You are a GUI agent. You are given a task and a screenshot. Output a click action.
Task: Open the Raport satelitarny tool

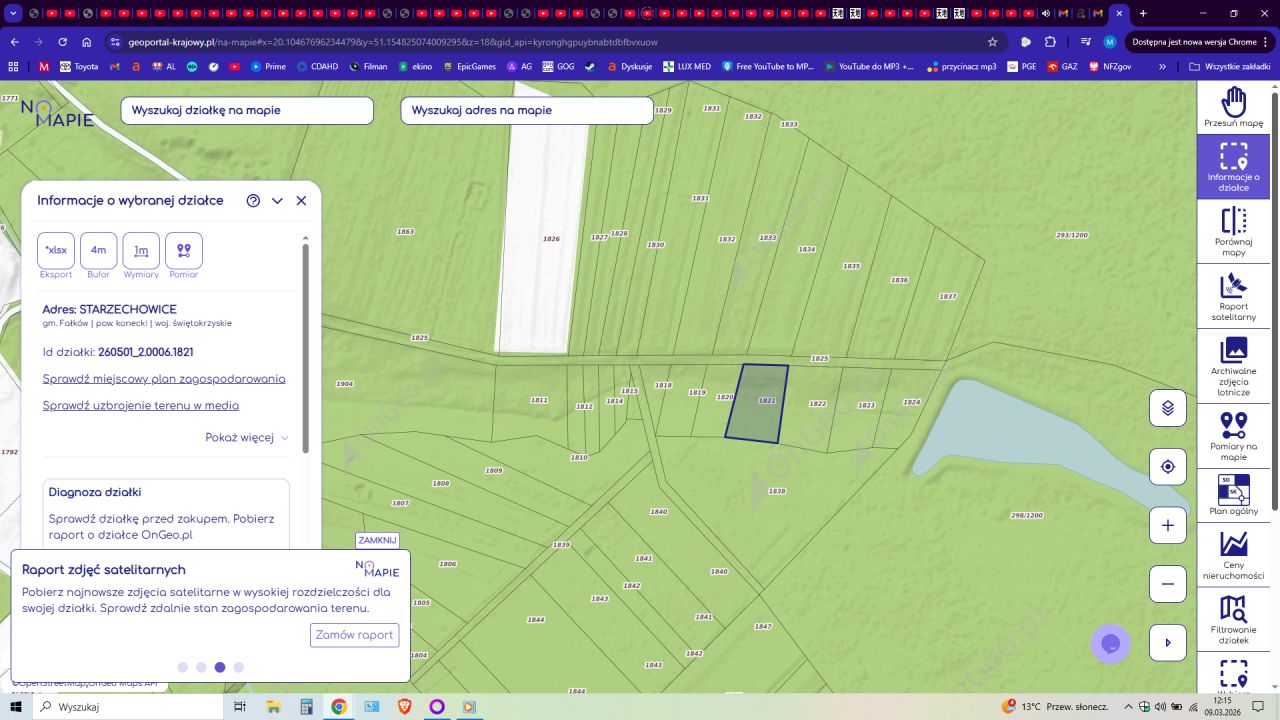[x=1233, y=296]
